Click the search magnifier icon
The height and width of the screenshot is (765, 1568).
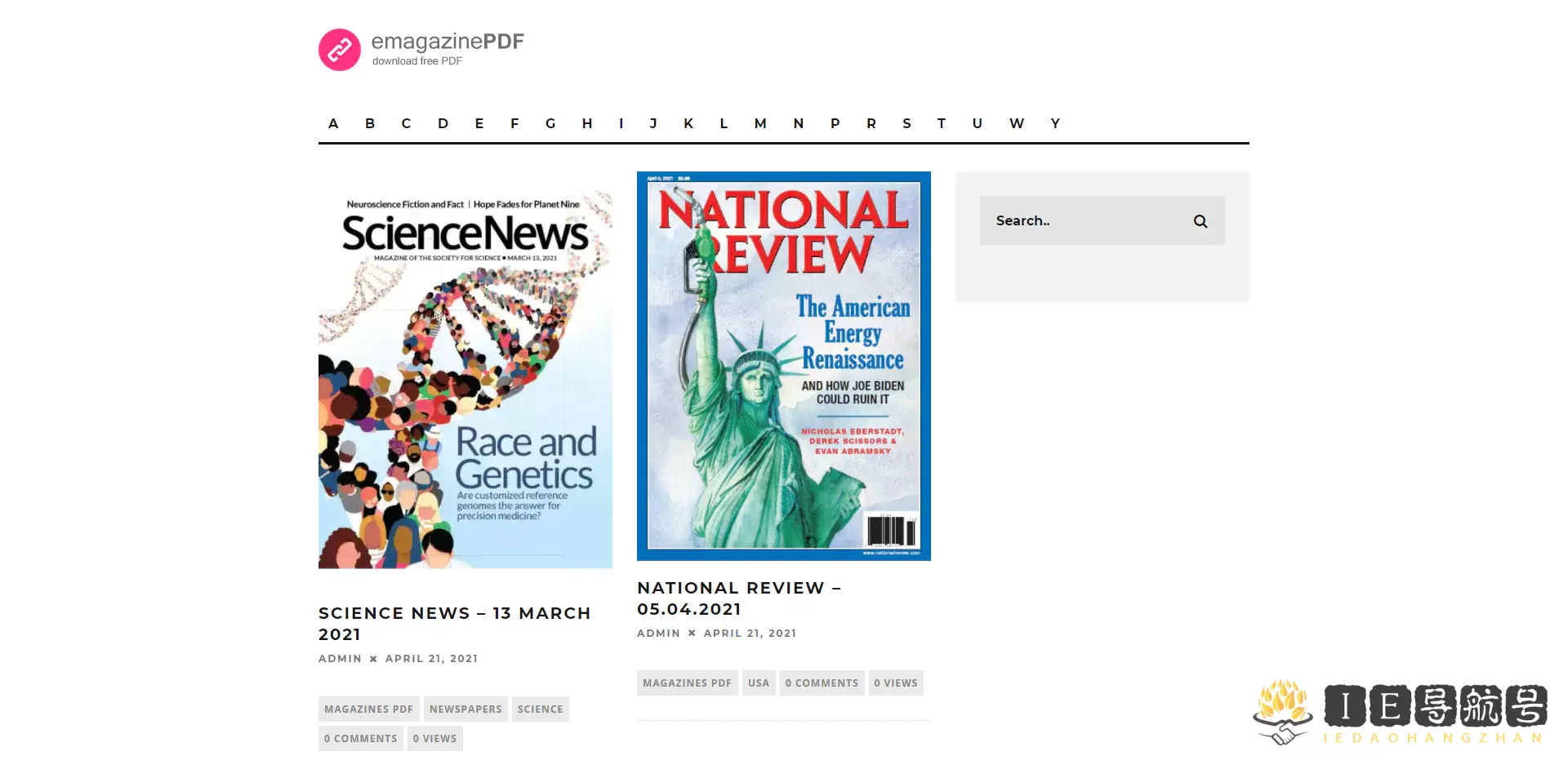click(x=1200, y=220)
